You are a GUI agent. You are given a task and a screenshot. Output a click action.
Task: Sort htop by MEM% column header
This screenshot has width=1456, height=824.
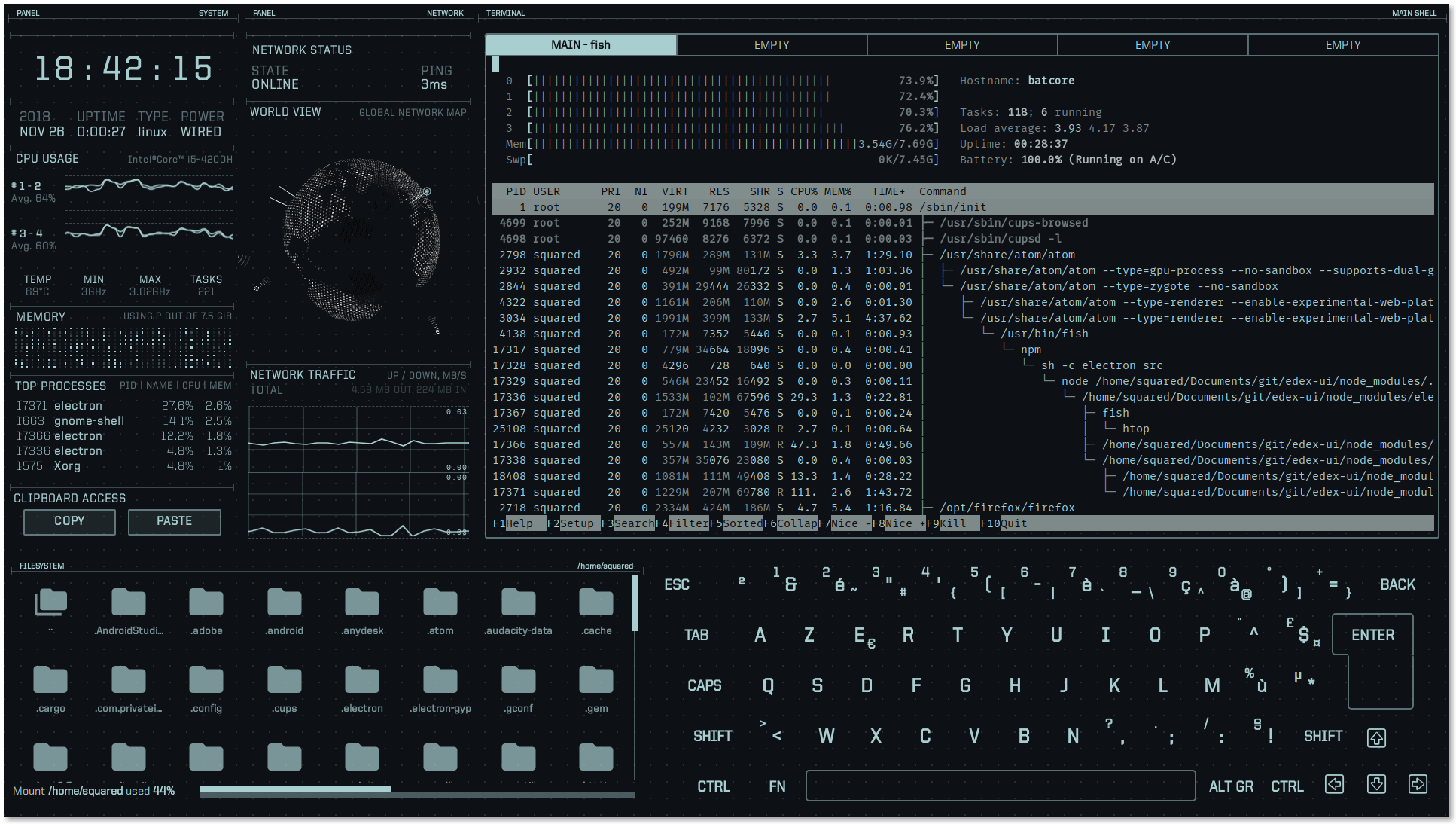click(837, 191)
